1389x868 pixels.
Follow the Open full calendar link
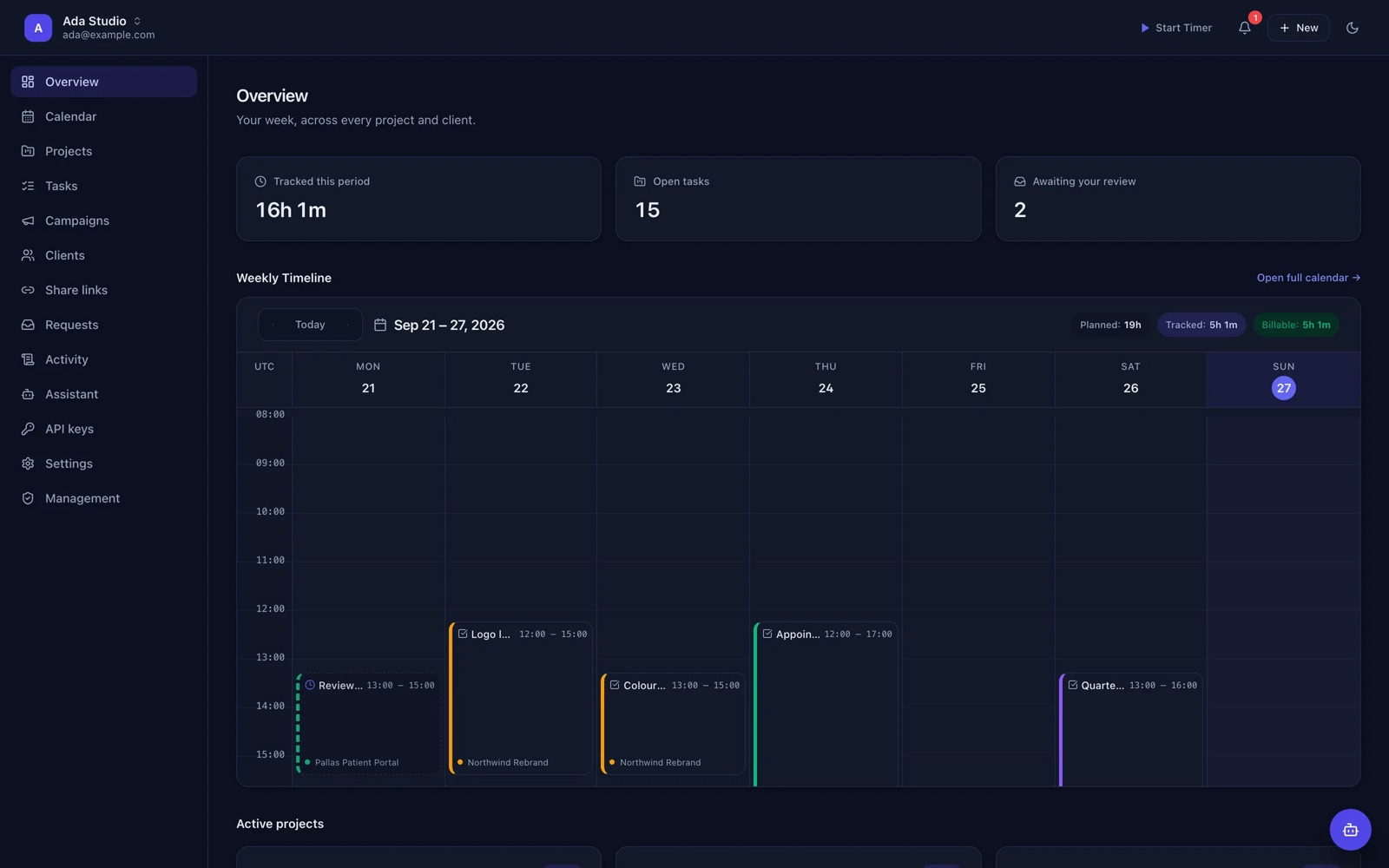(1308, 278)
